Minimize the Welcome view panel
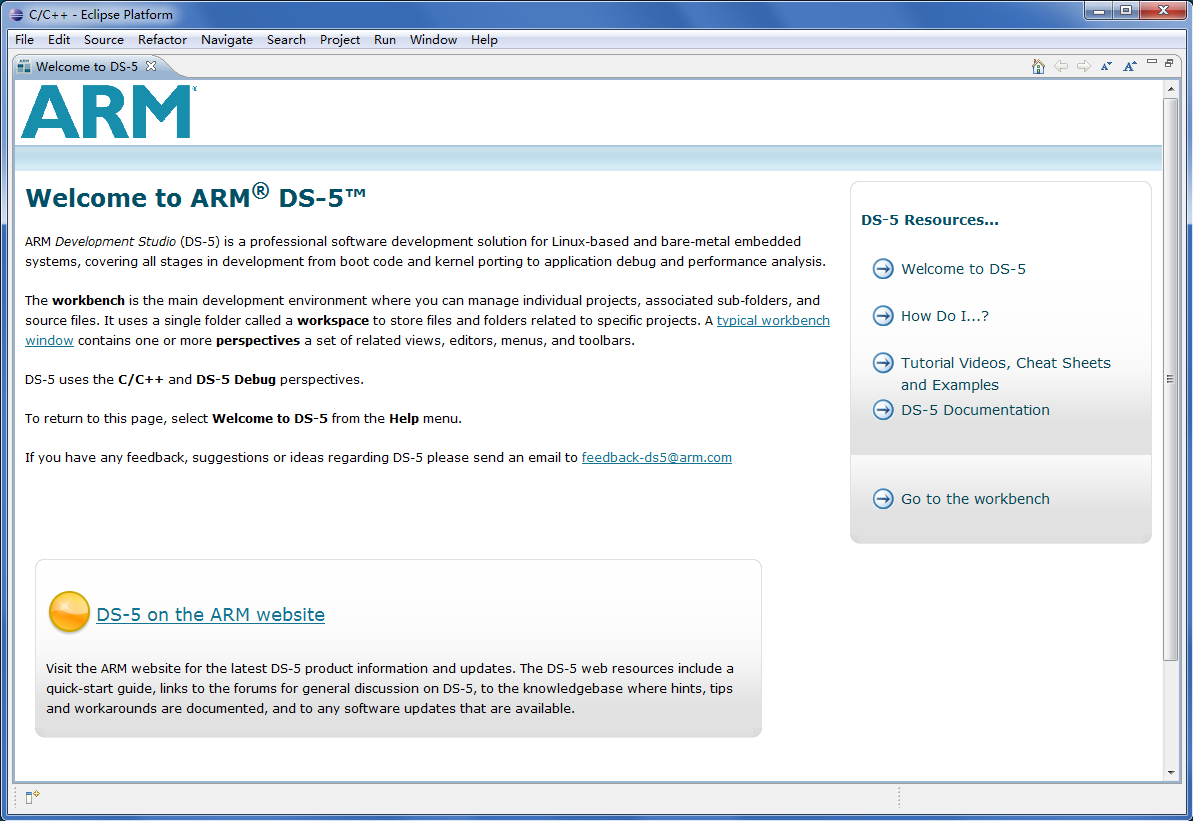 pos(1153,63)
